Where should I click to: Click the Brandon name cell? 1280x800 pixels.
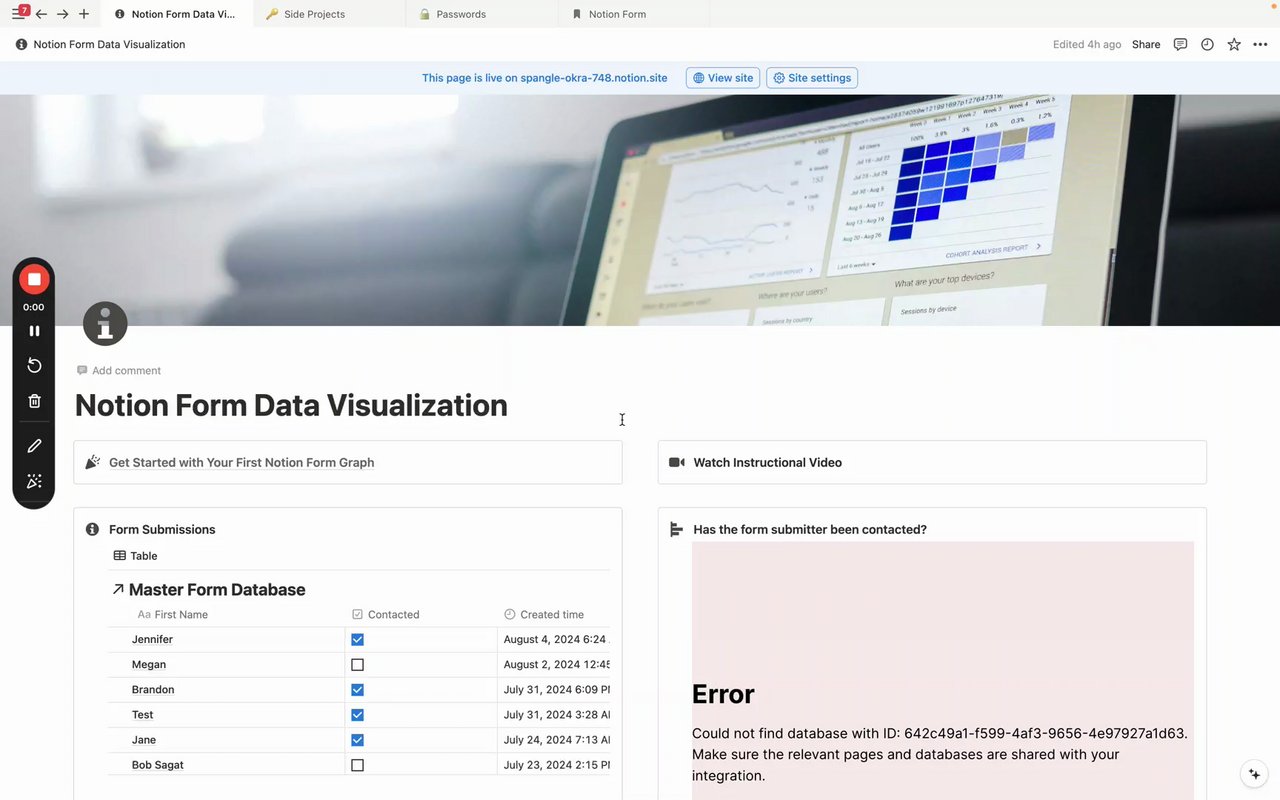226,690
